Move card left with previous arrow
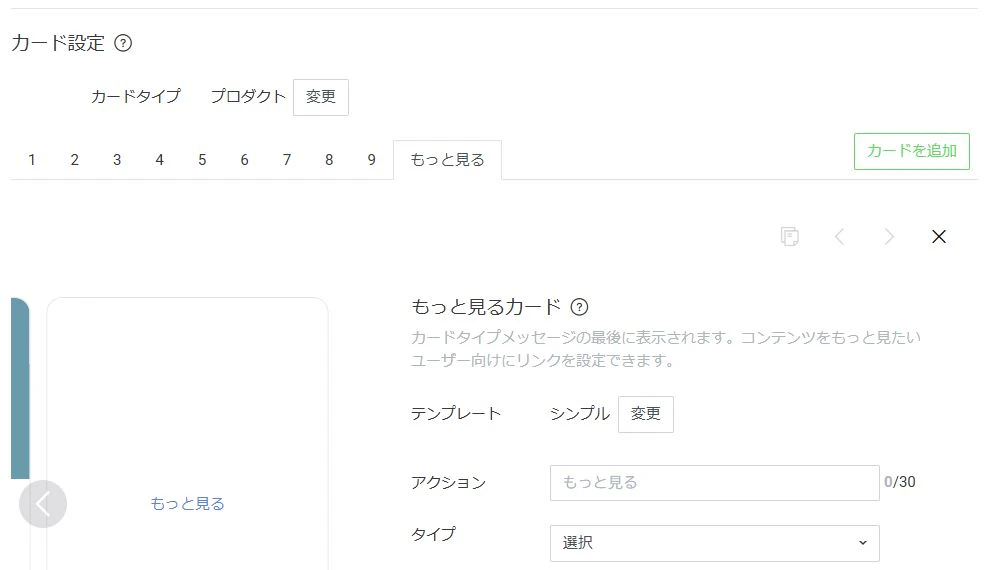 click(840, 237)
